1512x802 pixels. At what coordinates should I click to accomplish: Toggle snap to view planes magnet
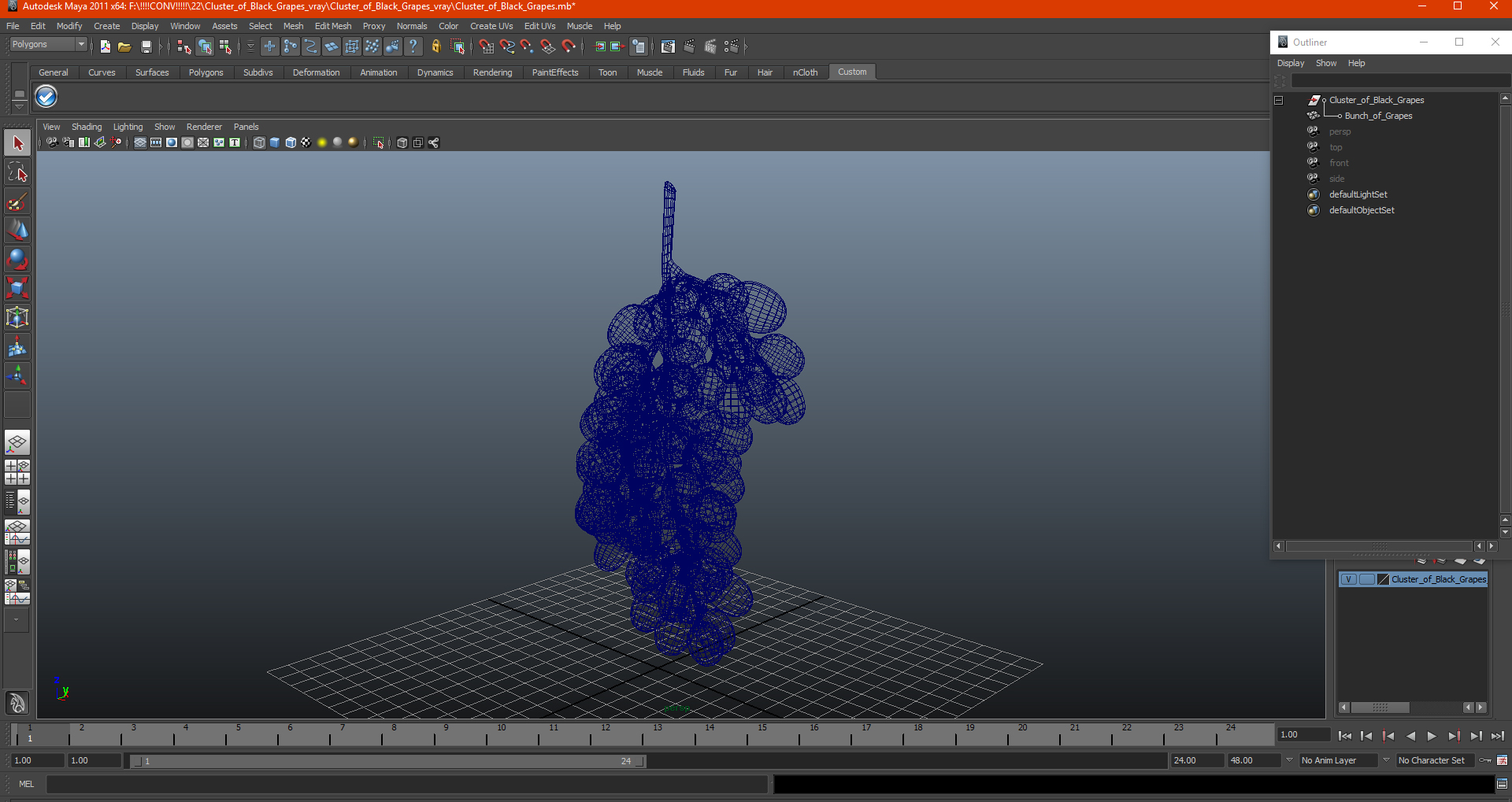[x=547, y=47]
